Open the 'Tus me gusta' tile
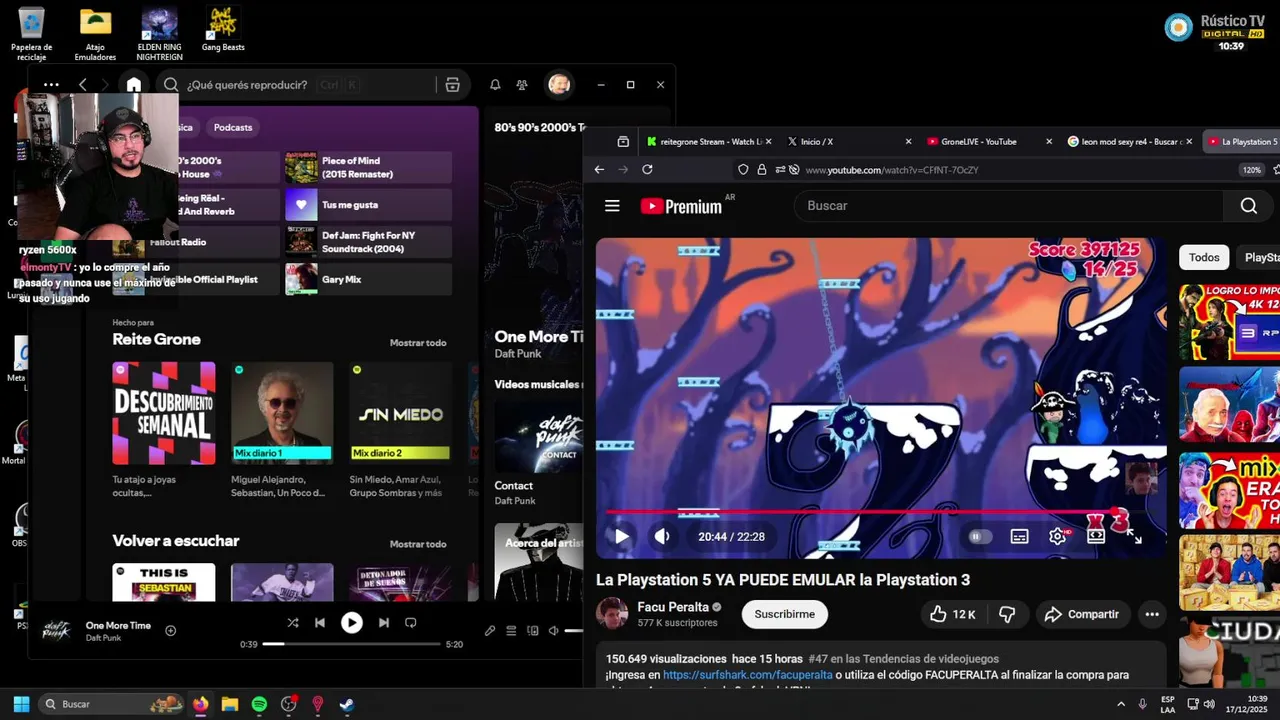 (368, 205)
